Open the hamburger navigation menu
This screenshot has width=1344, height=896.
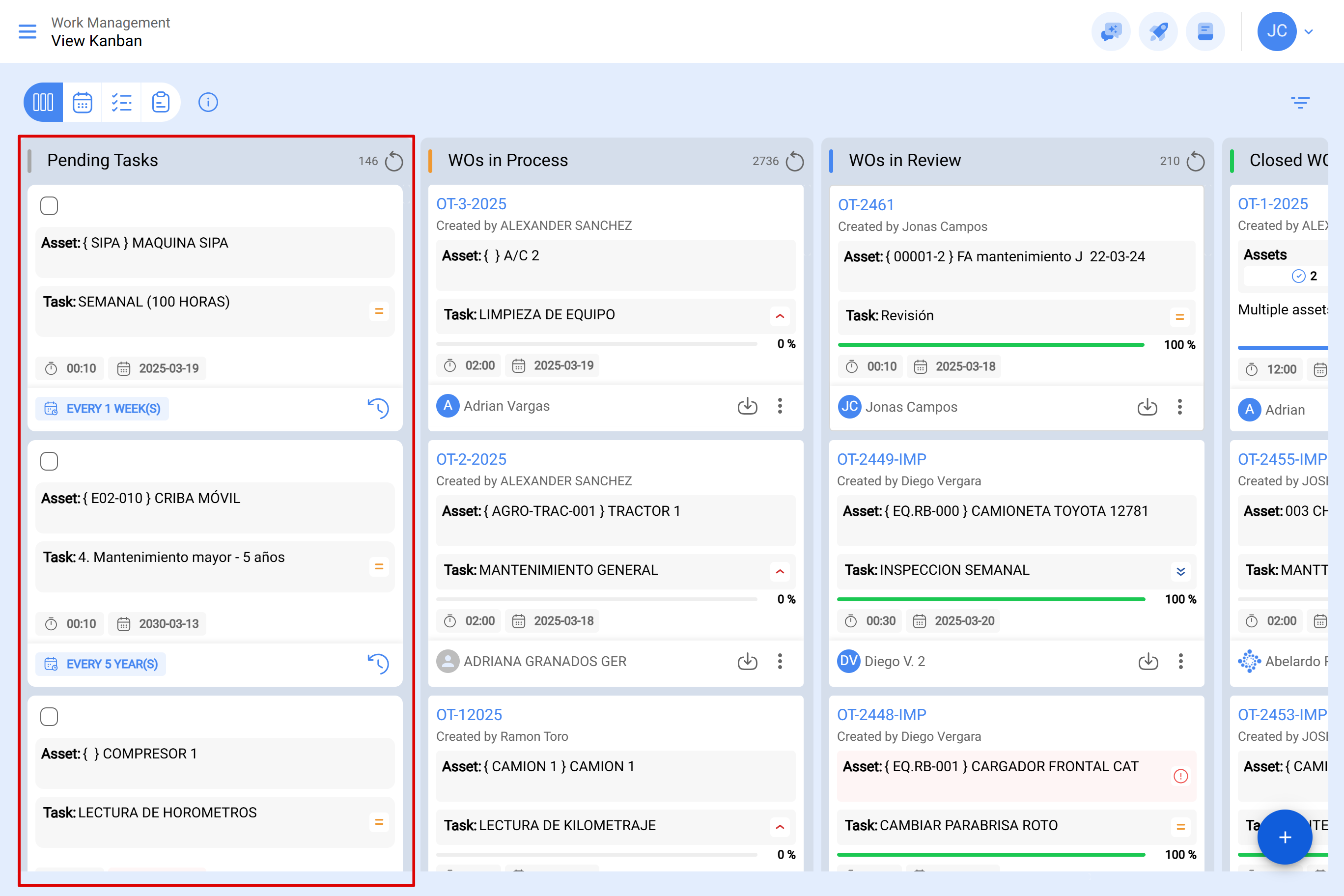(x=27, y=31)
